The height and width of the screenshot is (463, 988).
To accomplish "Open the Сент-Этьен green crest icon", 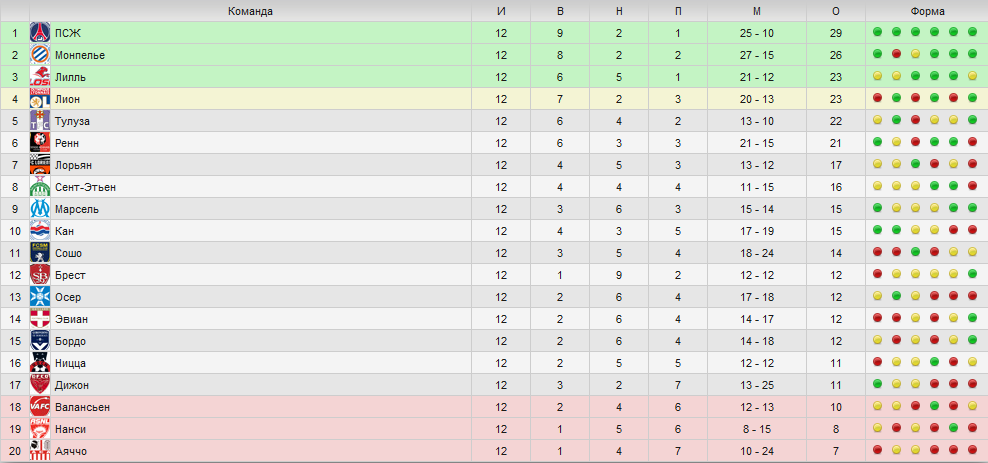I will click(40, 187).
